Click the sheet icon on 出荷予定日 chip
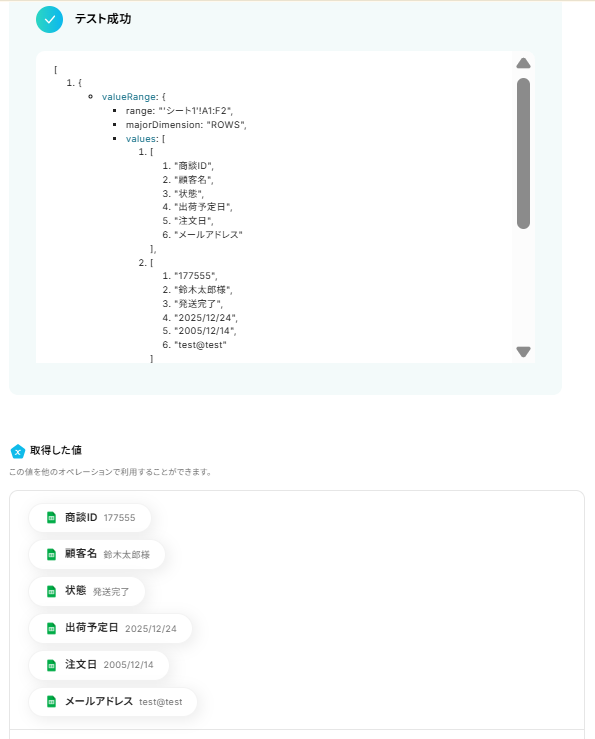 [51, 628]
